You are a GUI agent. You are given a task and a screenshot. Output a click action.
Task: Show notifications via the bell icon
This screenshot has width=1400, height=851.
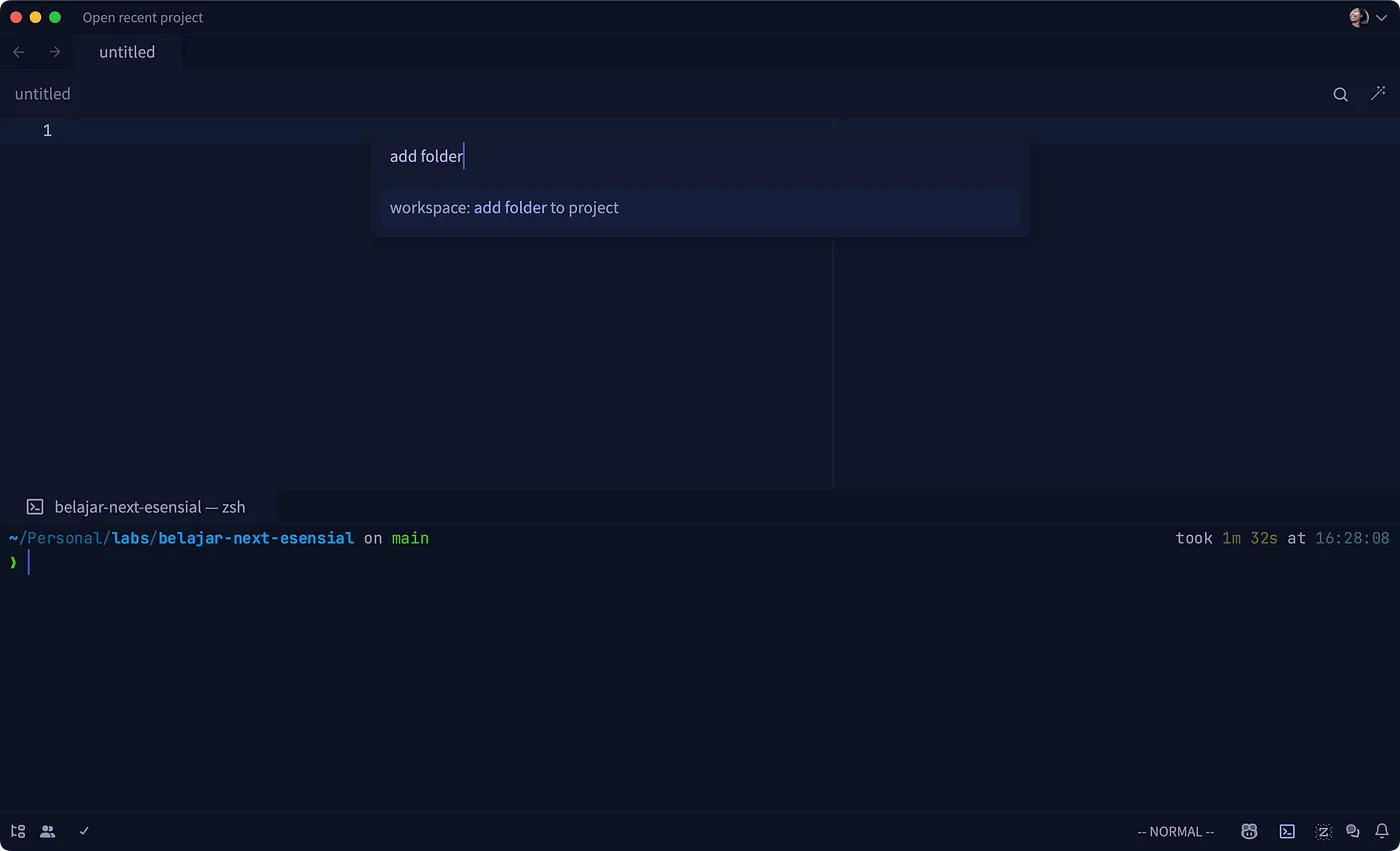pyautogui.click(x=1382, y=831)
